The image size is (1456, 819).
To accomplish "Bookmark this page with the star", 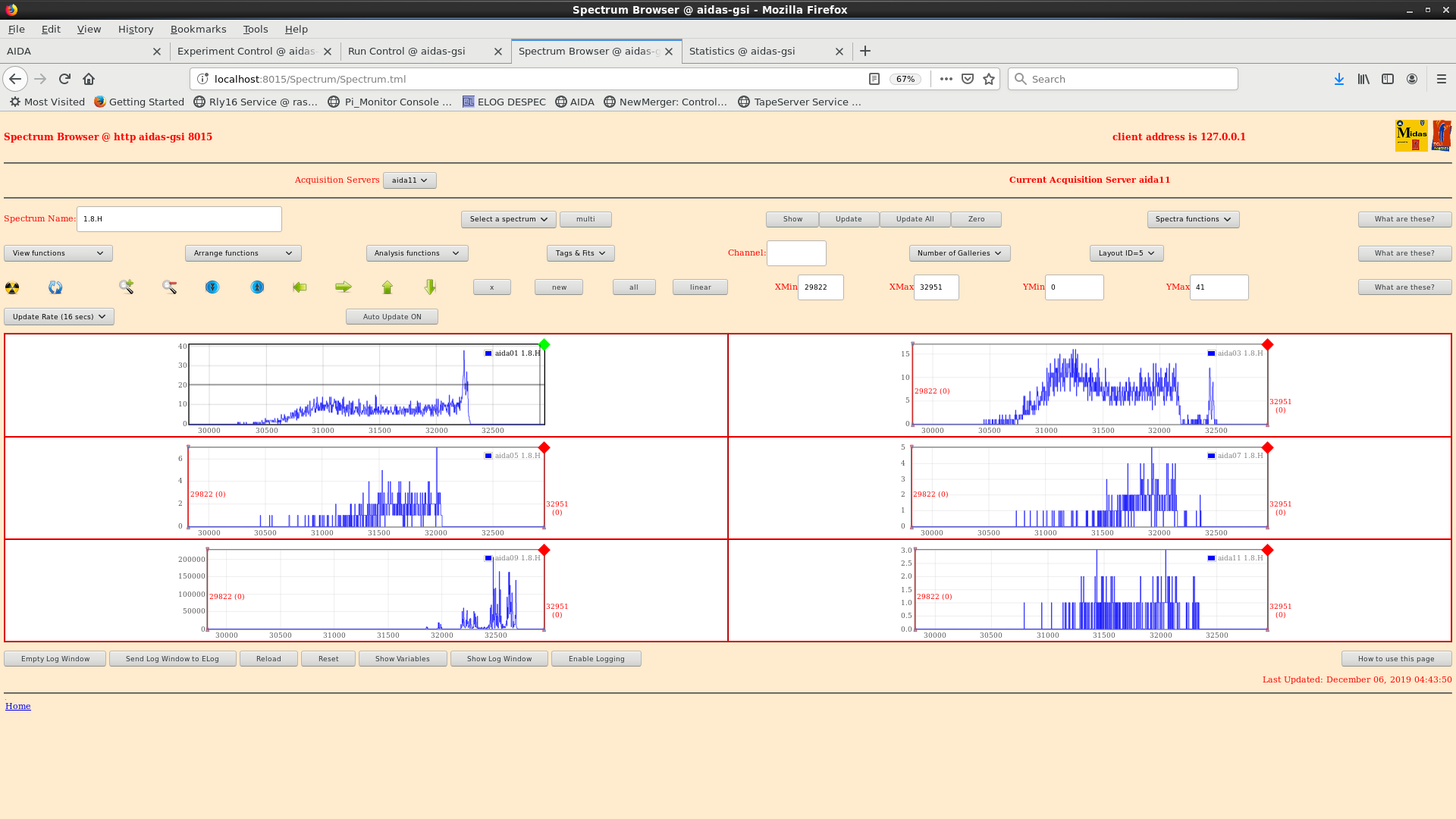I will click(989, 79).
